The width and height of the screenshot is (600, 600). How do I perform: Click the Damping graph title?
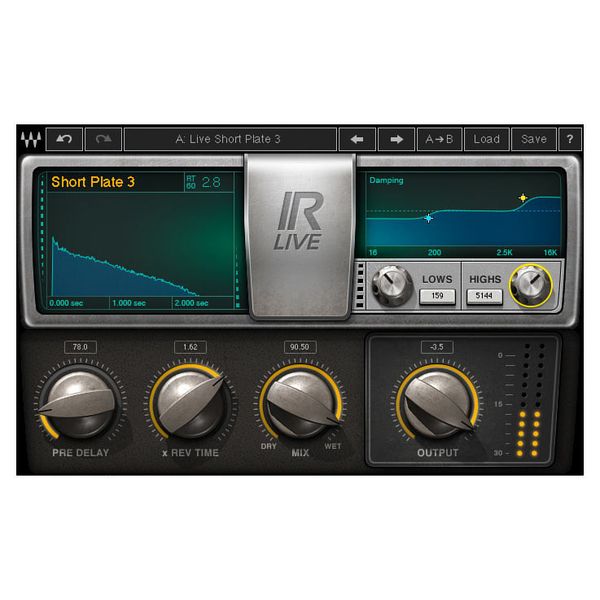point(386,180)
